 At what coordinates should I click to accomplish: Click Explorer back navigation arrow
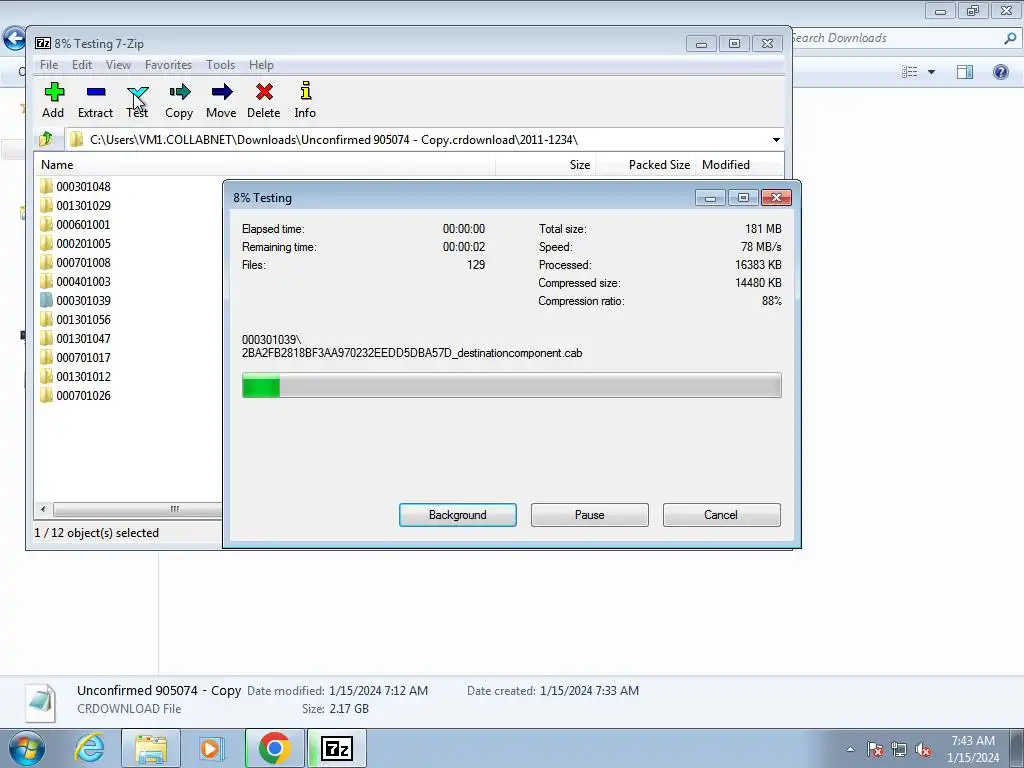coord(14,39)
